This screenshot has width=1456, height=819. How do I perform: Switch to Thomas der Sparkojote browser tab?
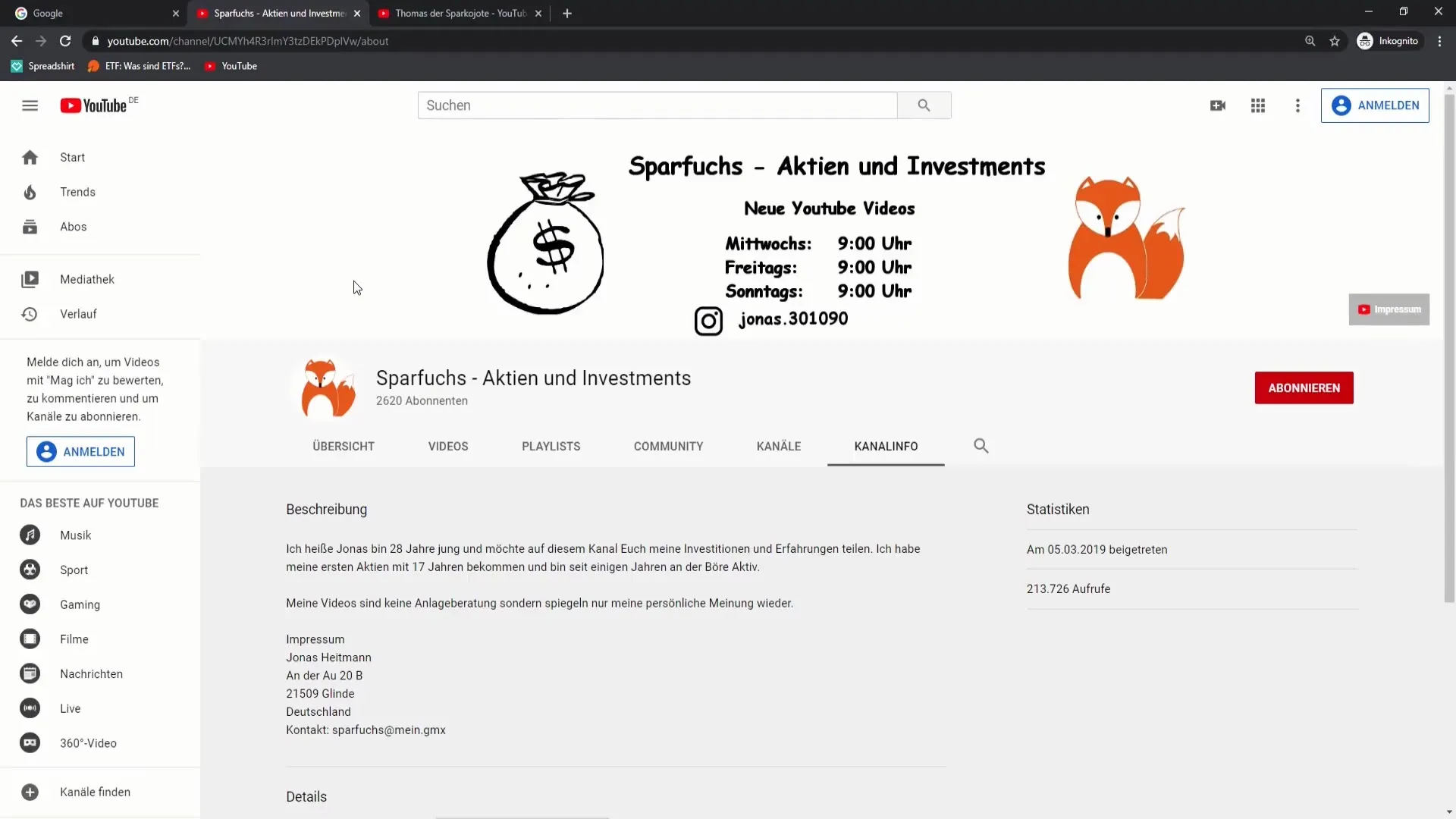(461, 13)
